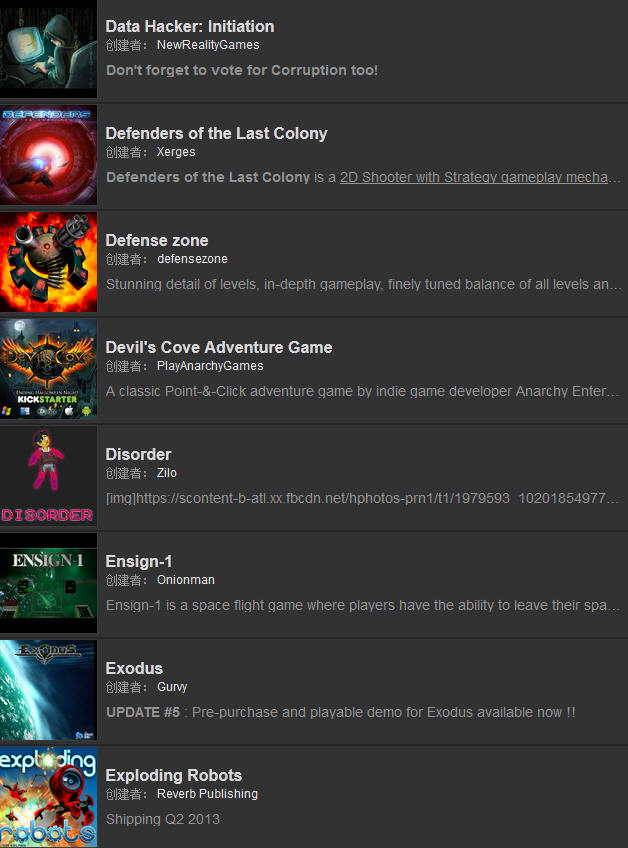Visit creator Reverb Publishing profile

pyautogui.click(x=207, y=794)
